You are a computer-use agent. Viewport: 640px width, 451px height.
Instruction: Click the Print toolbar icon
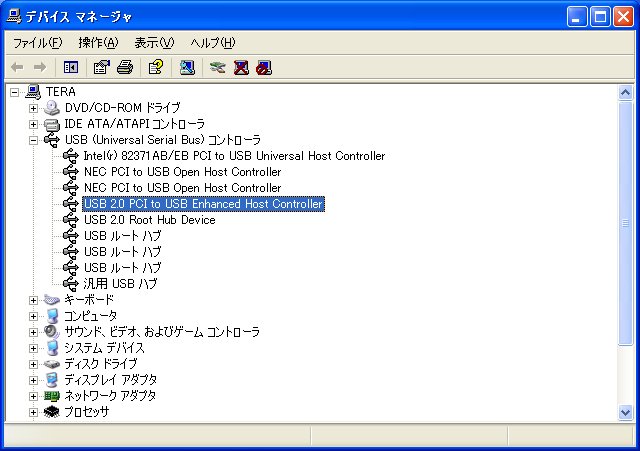click(125, 67)
